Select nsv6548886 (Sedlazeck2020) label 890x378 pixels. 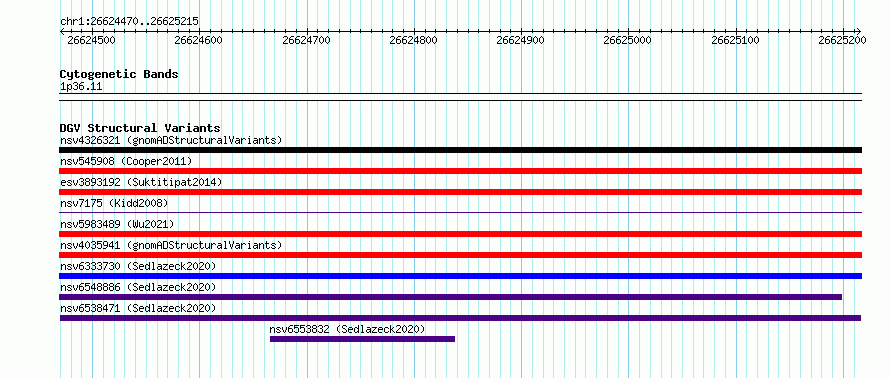(138, 287)
